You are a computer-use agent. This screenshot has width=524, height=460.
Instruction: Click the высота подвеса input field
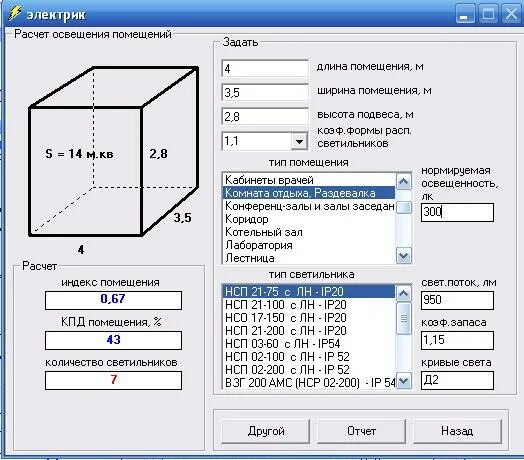(x=265, y=116)
